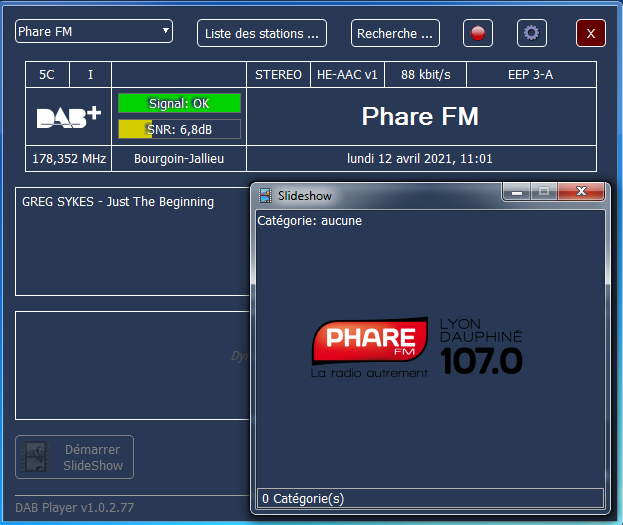Viewport: 623px width, 525px height.
Task: Click the Démarrer SlideShow button
Action: click(x=74, y=457)
